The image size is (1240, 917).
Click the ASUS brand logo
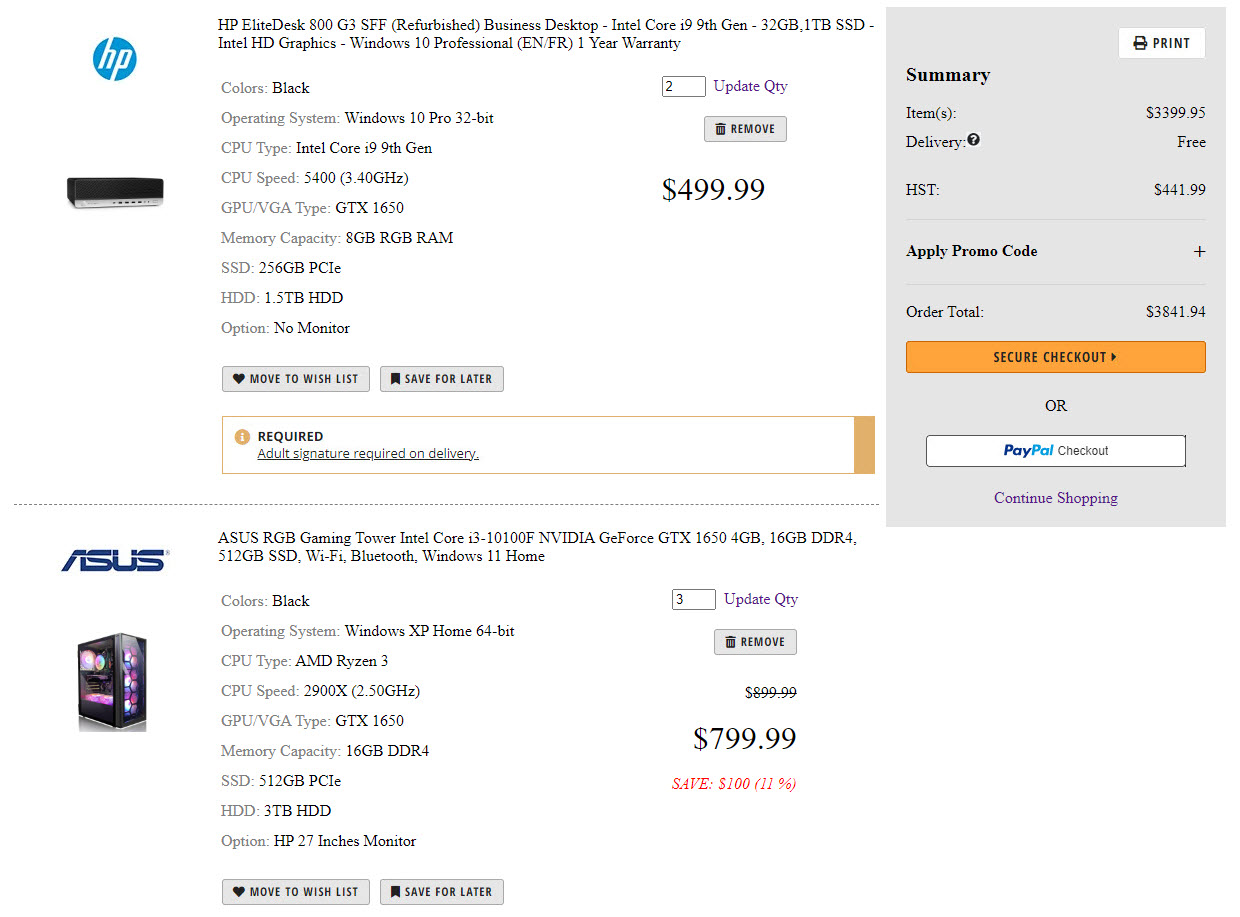pyautogui.click(x=115, y=560)
